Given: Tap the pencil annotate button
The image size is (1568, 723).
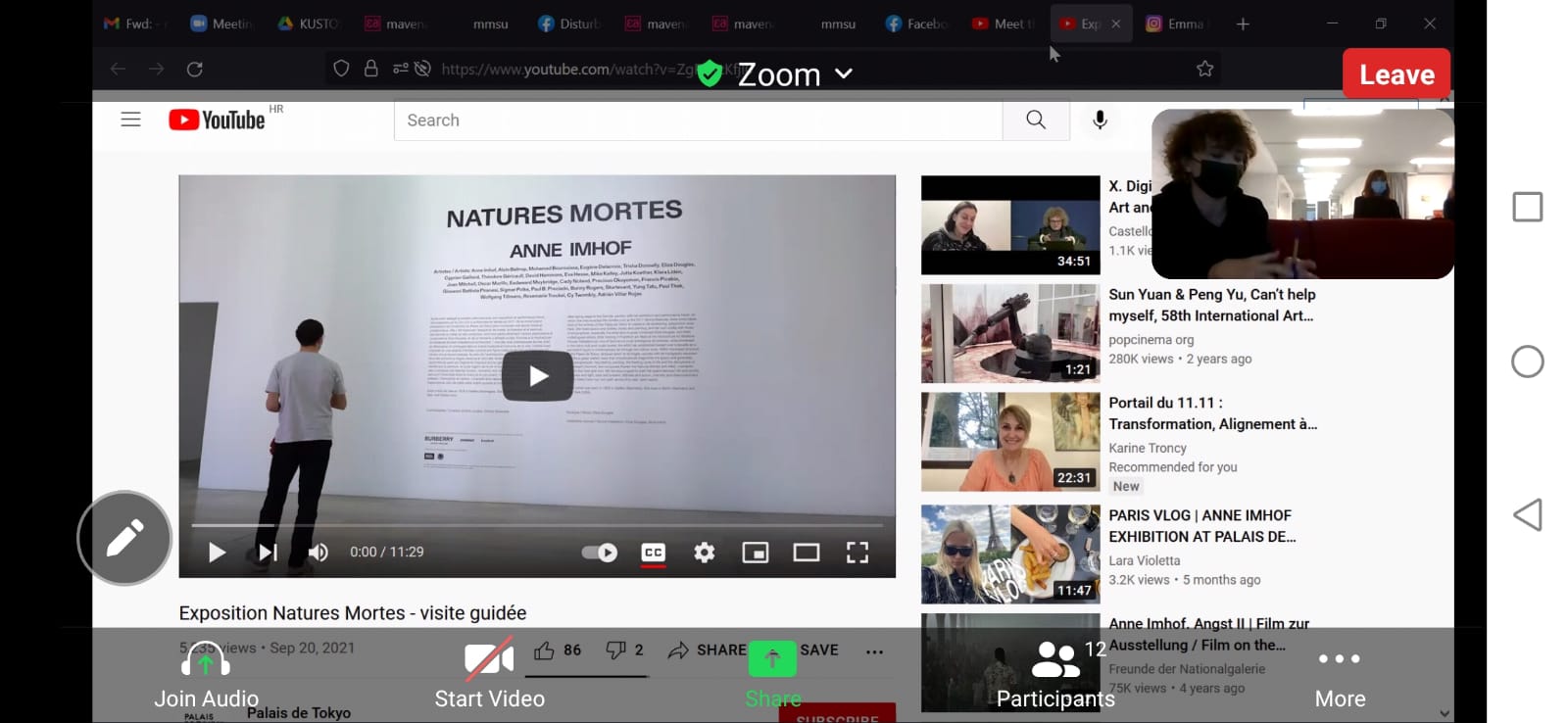Looking at the screenshot, I should (x=124, y=538).
